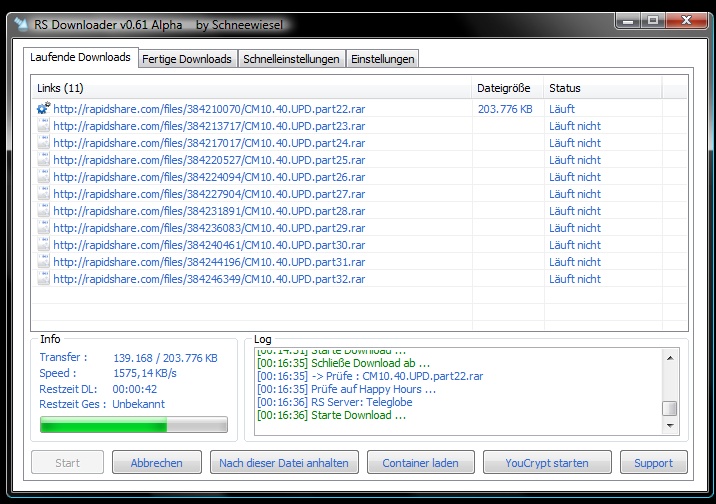
Task: Click the Container laden button
Action: (x=421, y=462)
